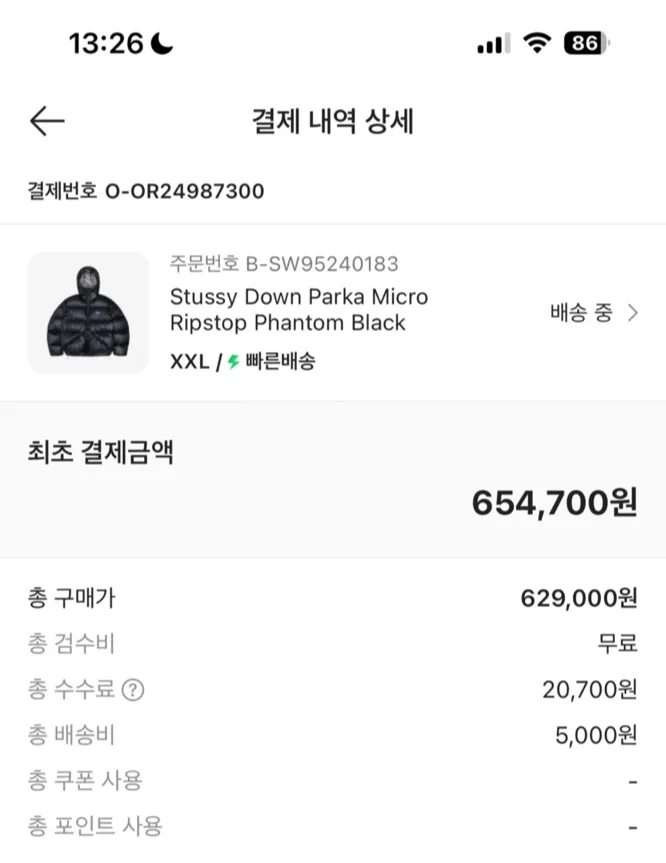Tap the order number B-SW95240183
The image size is (666, 863).
(x=321, y=264)
